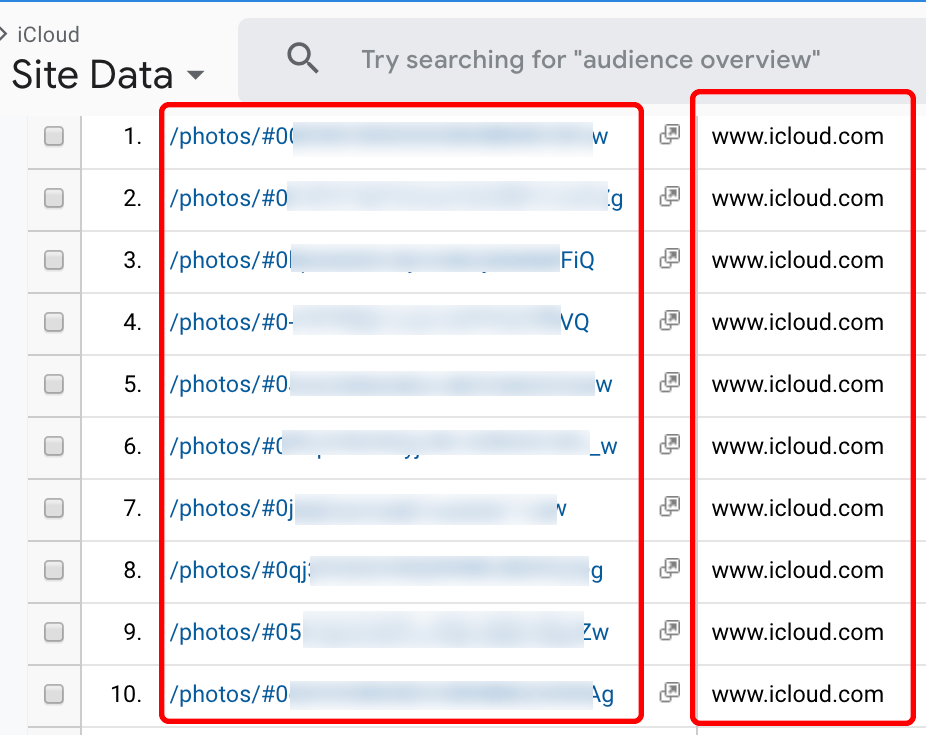
Task: Select www.icloud.com hostname in row 9
Action: tap(797, 632)
